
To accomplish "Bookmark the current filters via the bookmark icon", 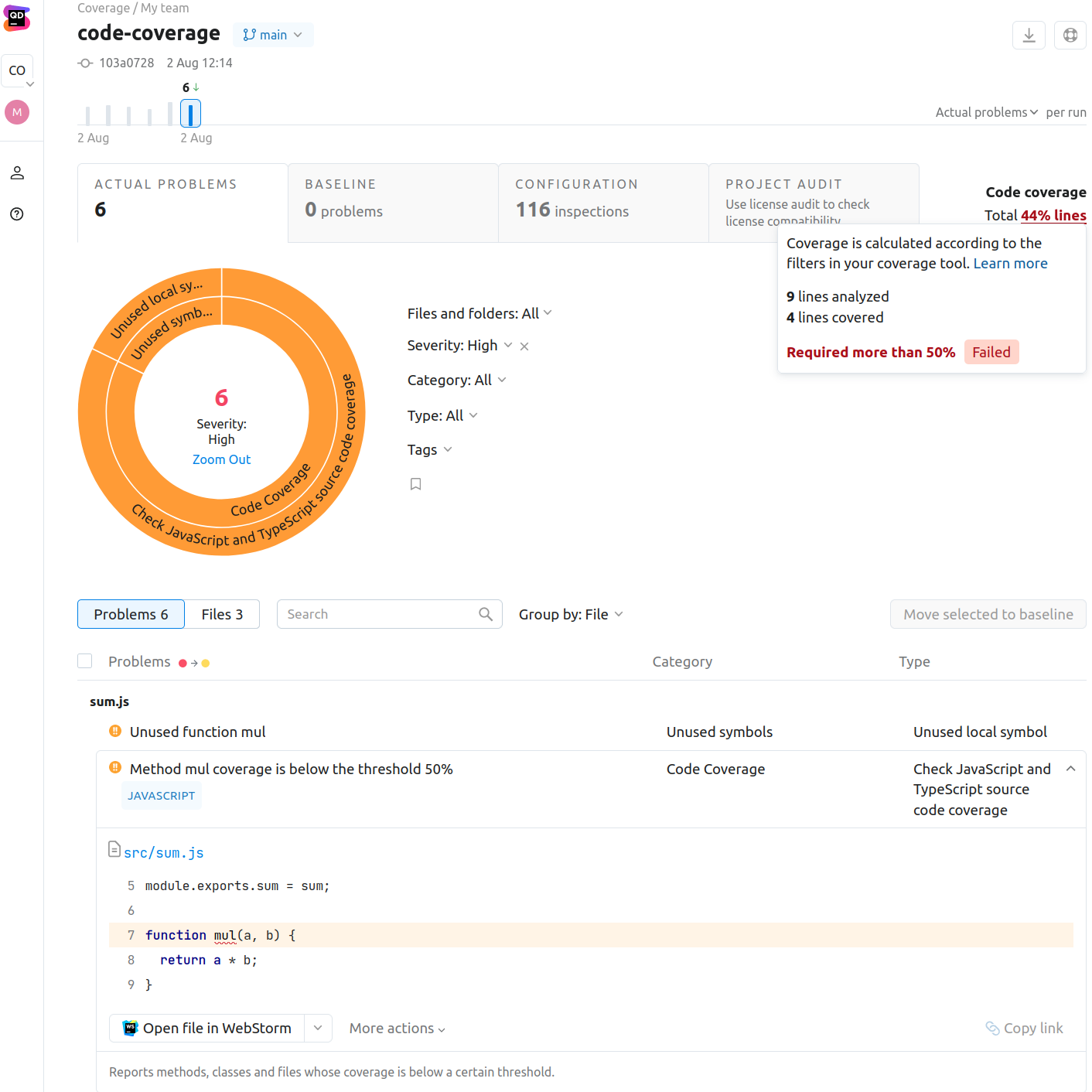I will point(415,483).
